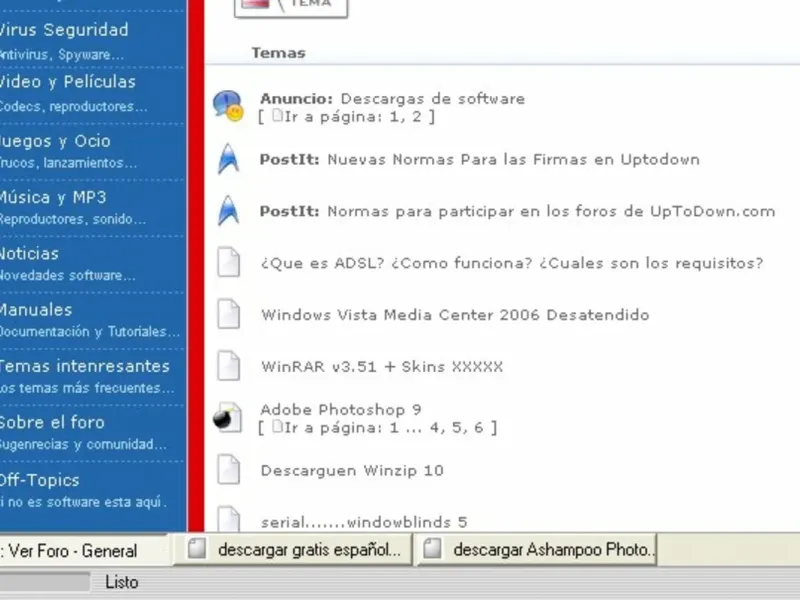Click 'Los temas más frecuentes...' subtitle
Viewport: 800px width, 600px height.
tap(87, 388)
